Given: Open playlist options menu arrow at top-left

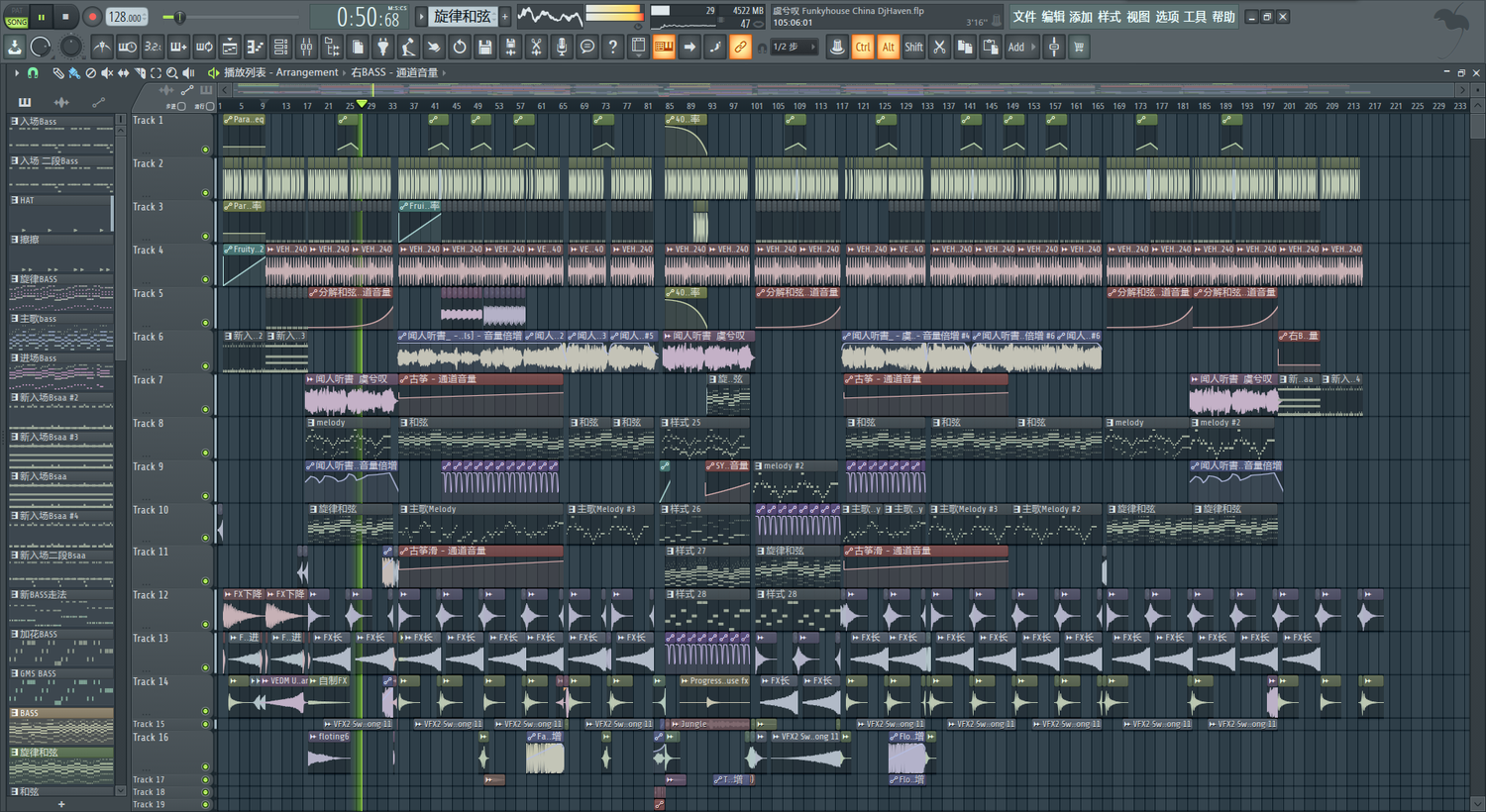Looking at the screenshot, I should (x=16, y=72).
